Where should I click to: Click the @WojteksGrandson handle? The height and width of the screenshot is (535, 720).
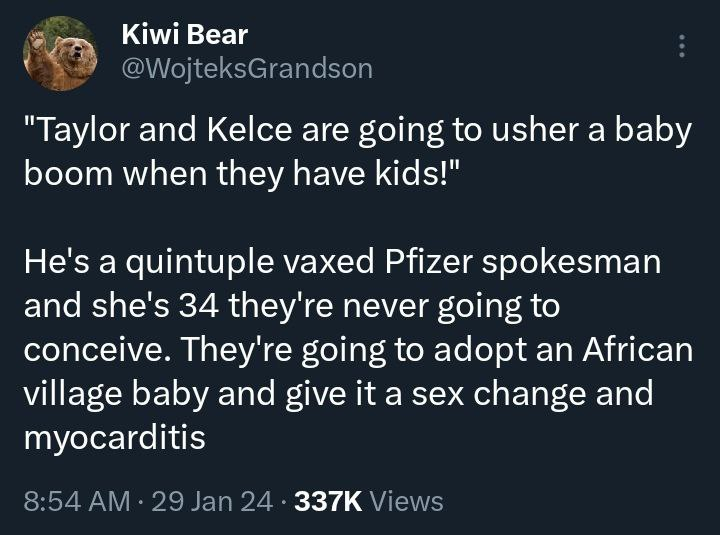[x=247, y=69]
